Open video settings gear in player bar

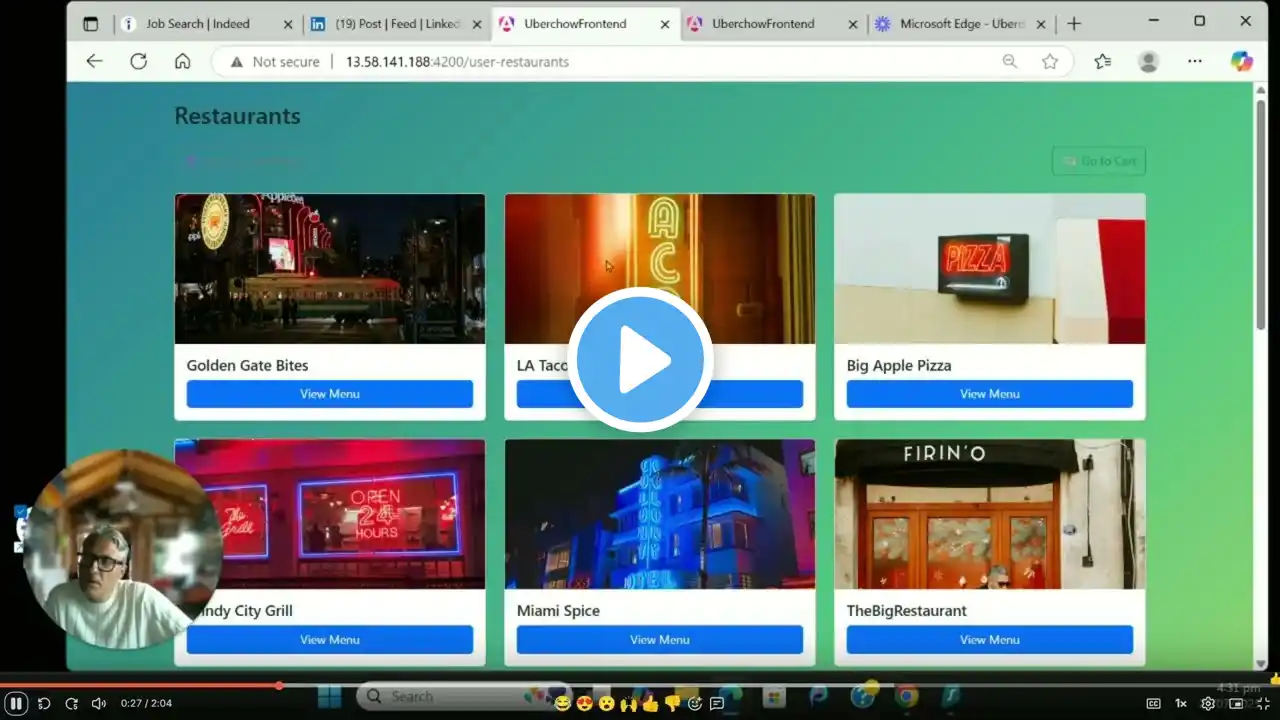click(x=1208, y=703)
